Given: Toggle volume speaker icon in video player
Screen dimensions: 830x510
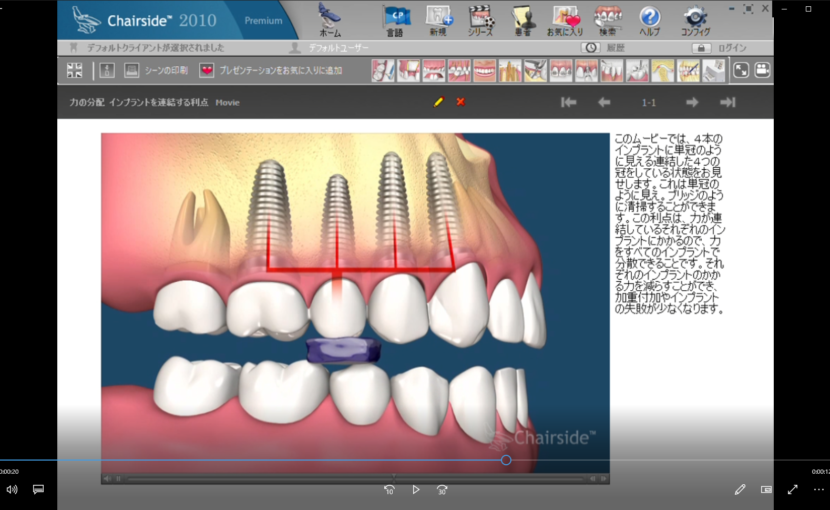Looking at the screenshot, I should click(x=12, y=490).
